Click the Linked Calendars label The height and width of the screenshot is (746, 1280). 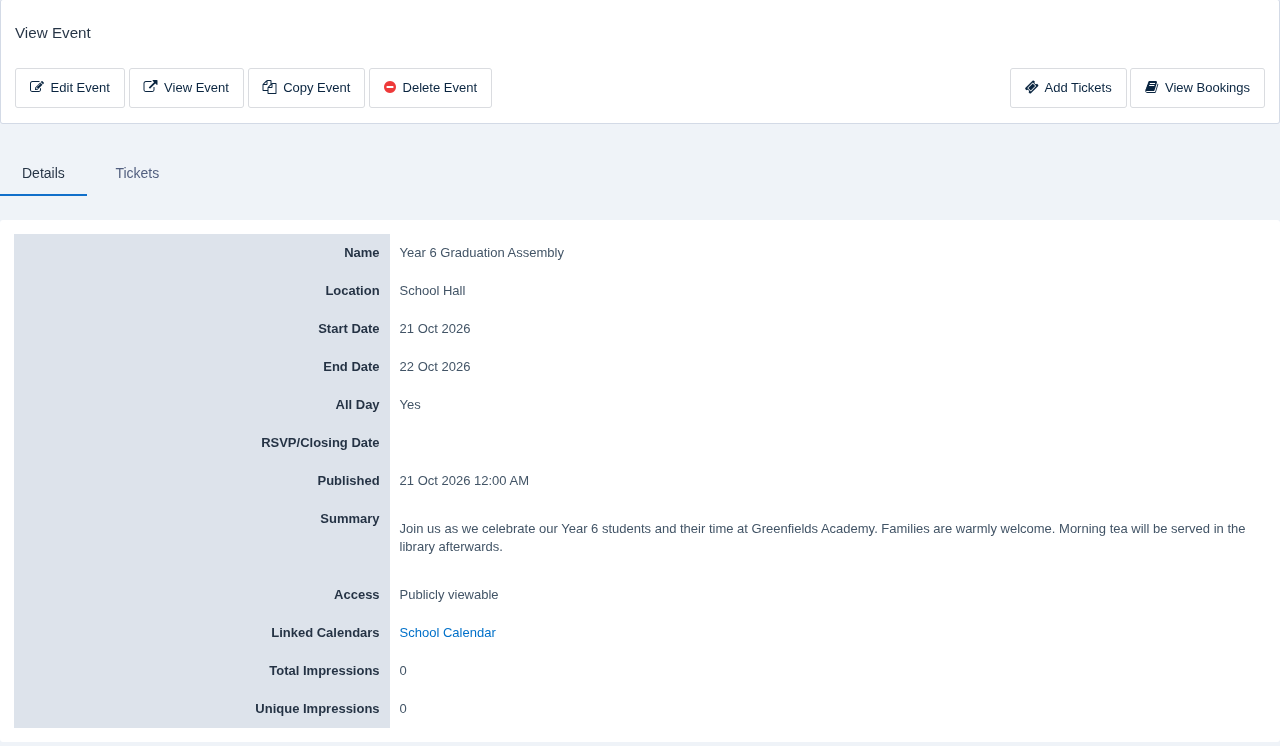click(x=325, y=633)
